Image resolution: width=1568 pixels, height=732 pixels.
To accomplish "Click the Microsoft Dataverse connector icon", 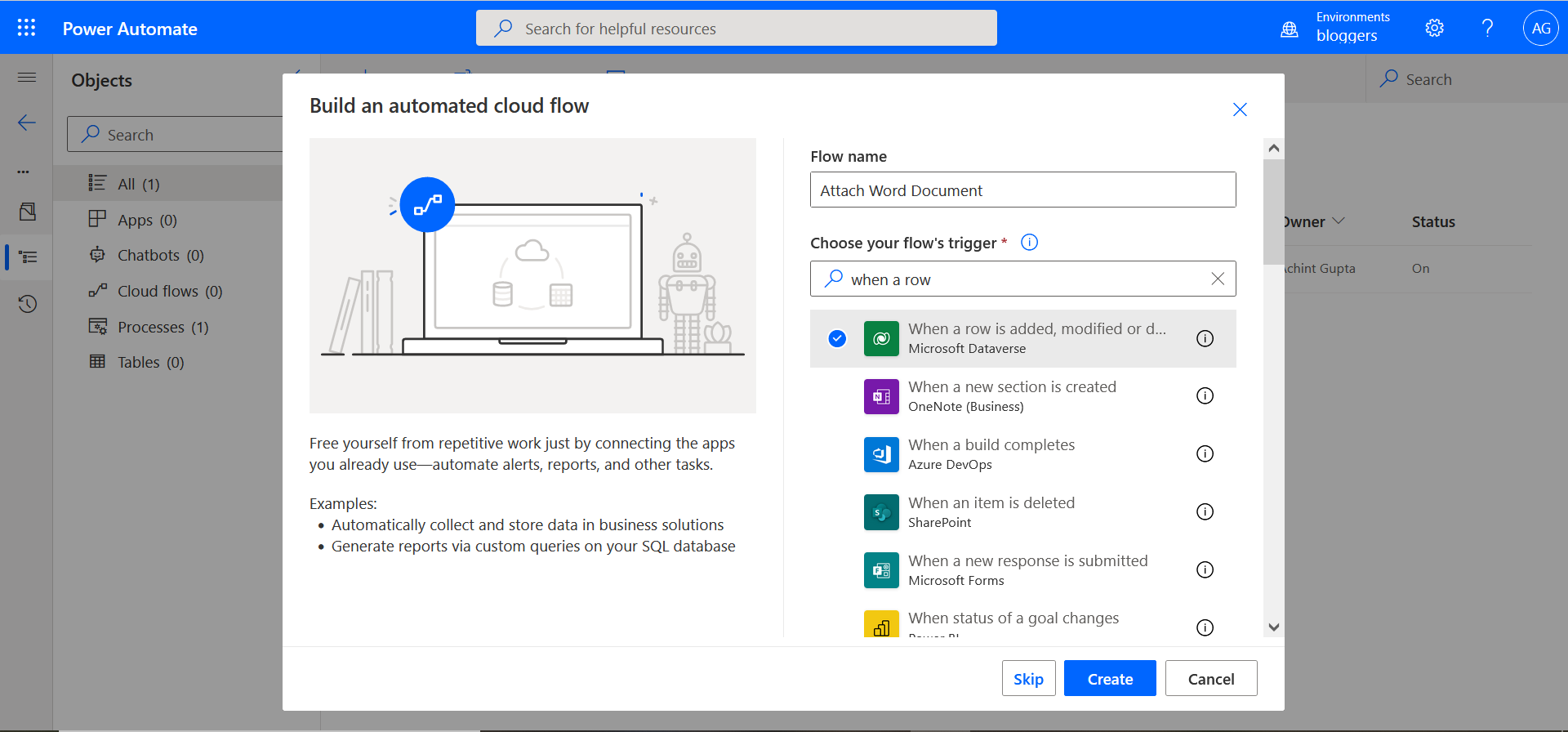I will coord(881,338).
